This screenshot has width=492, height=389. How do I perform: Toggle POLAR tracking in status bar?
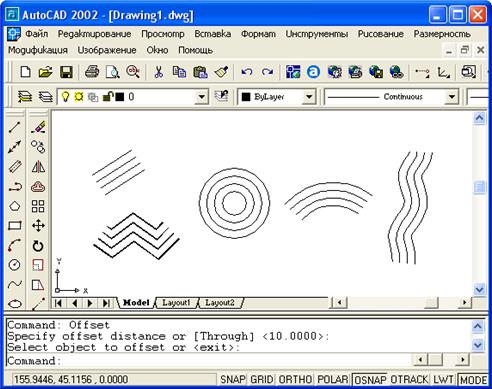click(x=333, y=380)
